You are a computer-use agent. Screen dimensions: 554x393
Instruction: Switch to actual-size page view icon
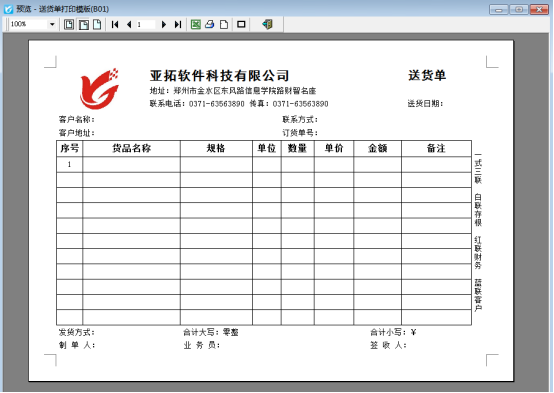(97, 24)
